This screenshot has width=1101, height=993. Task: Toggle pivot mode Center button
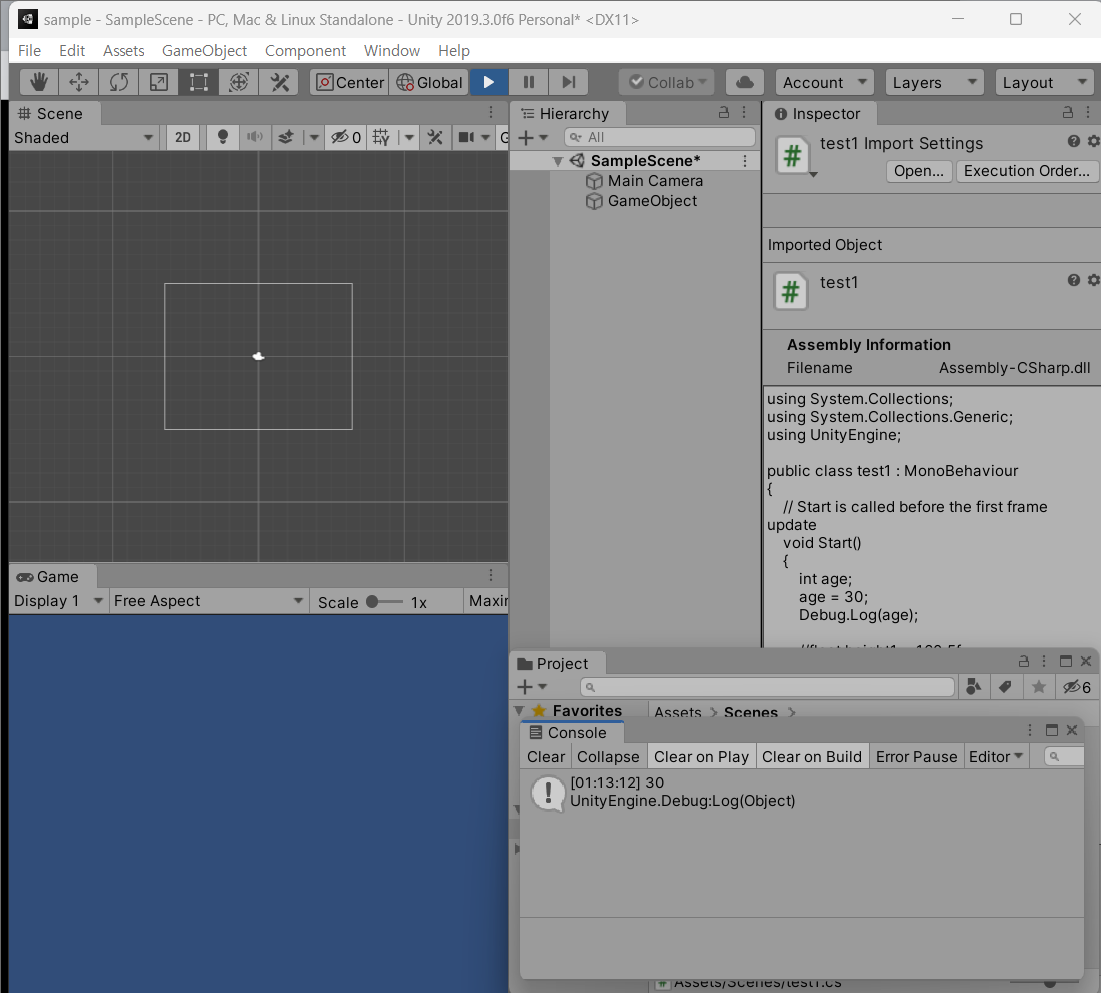pyautogui.click(x=350, y=82)
